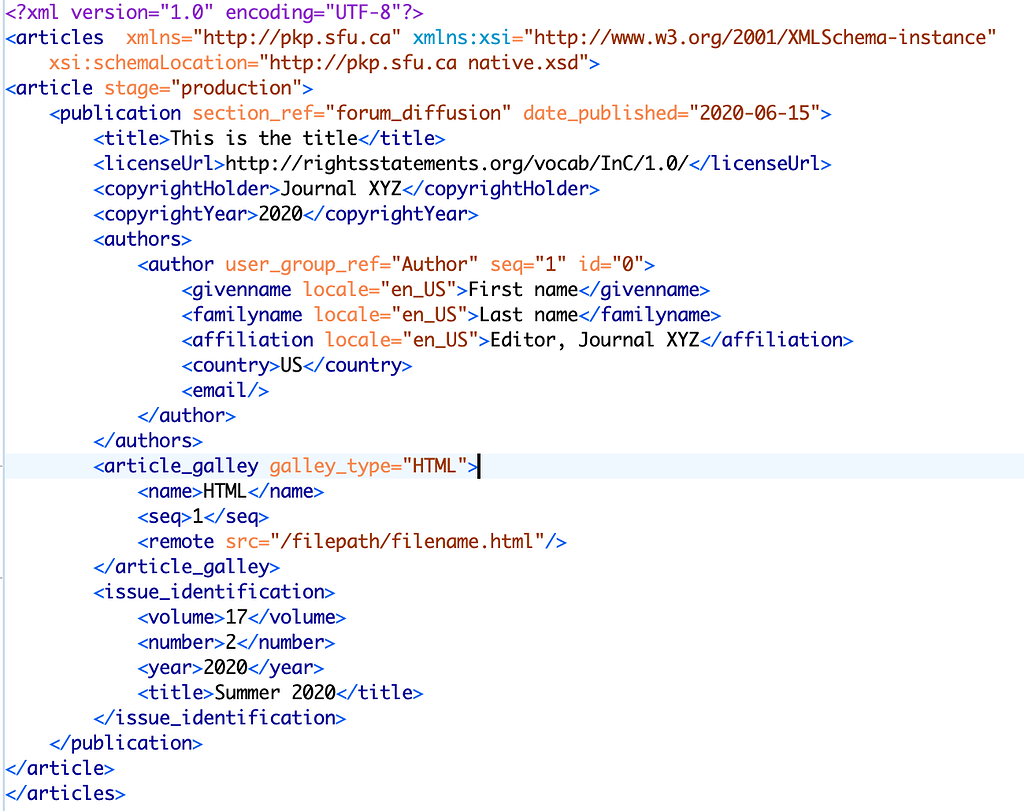Click the closing articles tag on last line
Screen dimensions: 1024x811
coord(65,793)
